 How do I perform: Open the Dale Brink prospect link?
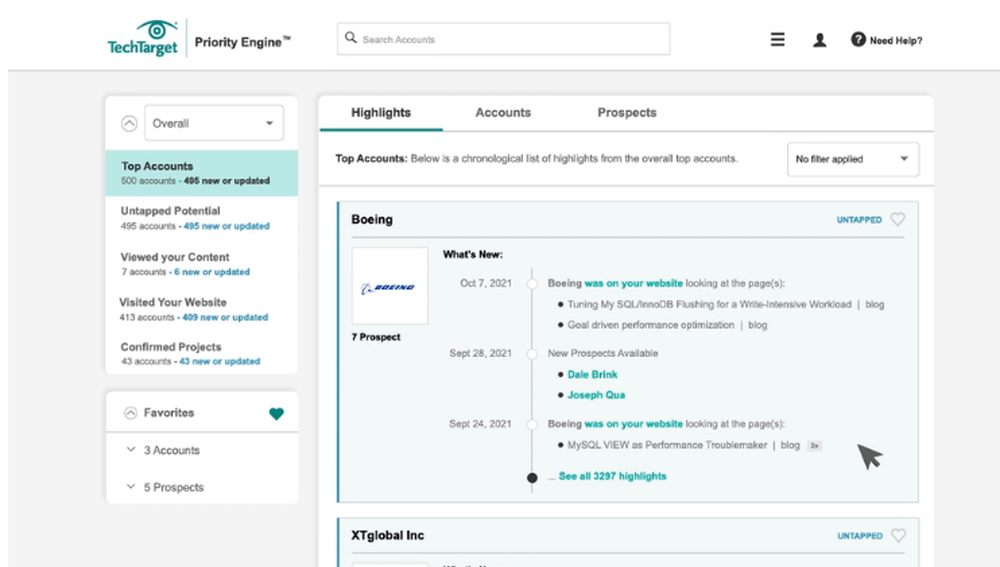coord(592,374)
